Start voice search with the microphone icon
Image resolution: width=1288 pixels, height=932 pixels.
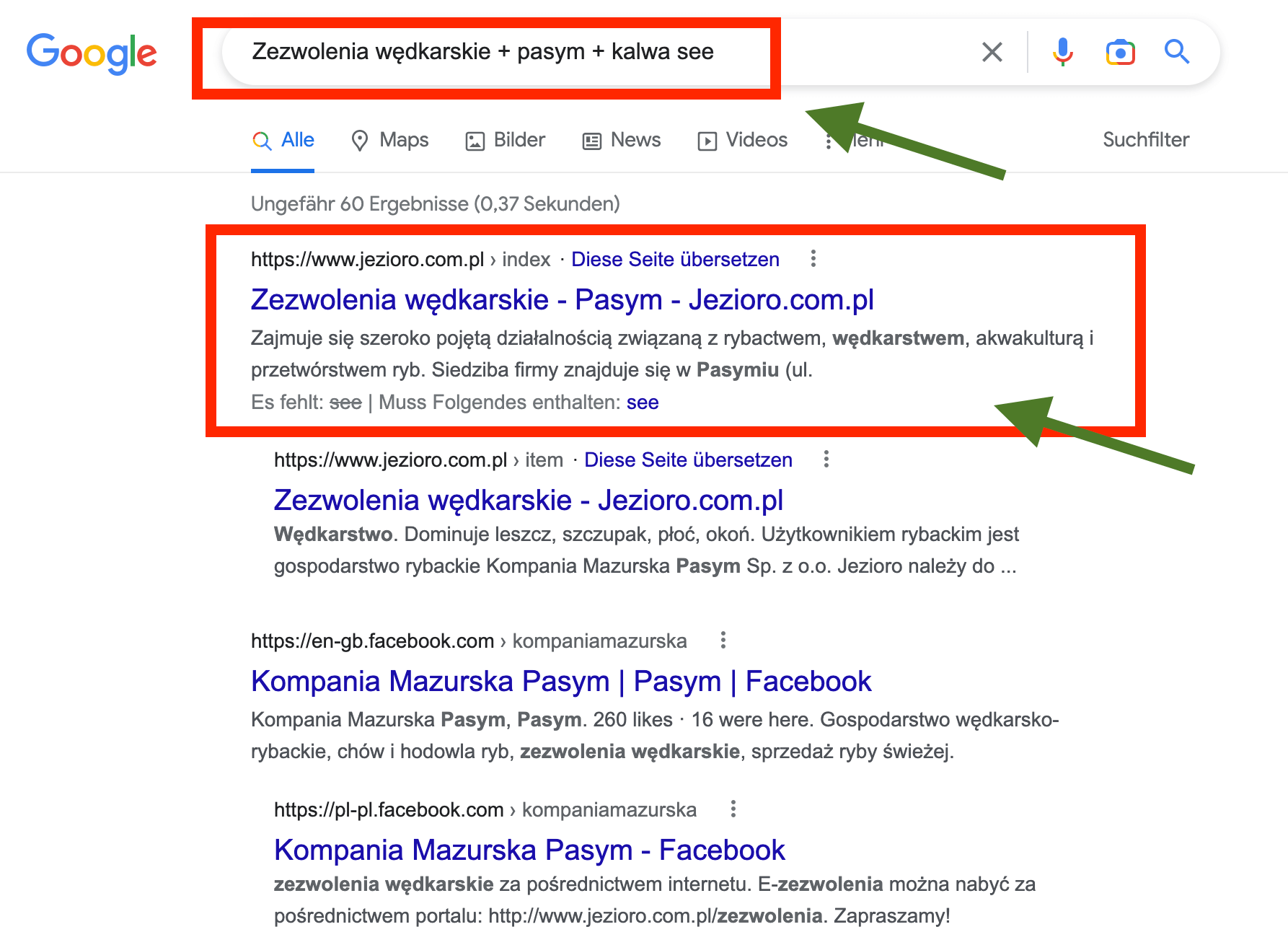1062,52
